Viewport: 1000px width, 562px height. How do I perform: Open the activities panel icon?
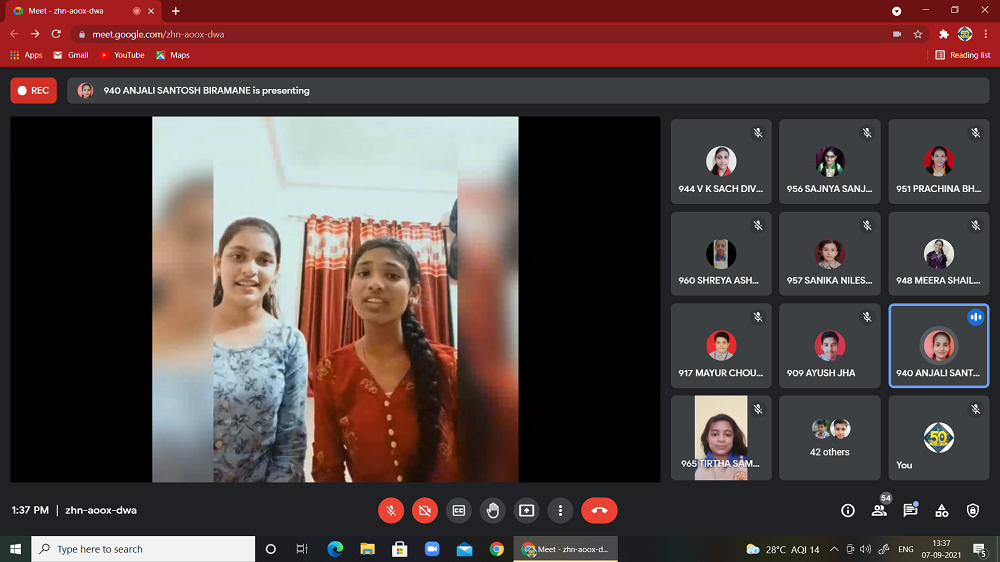pos(942,510)
